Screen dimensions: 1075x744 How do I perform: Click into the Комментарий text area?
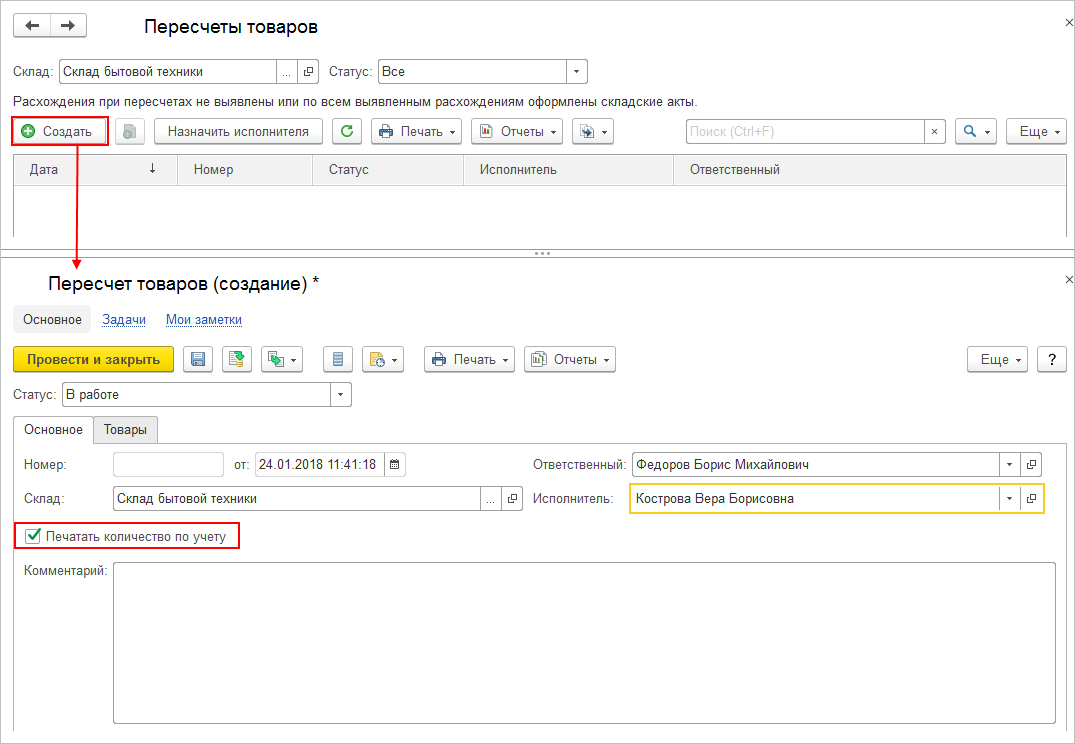point(584,643)
